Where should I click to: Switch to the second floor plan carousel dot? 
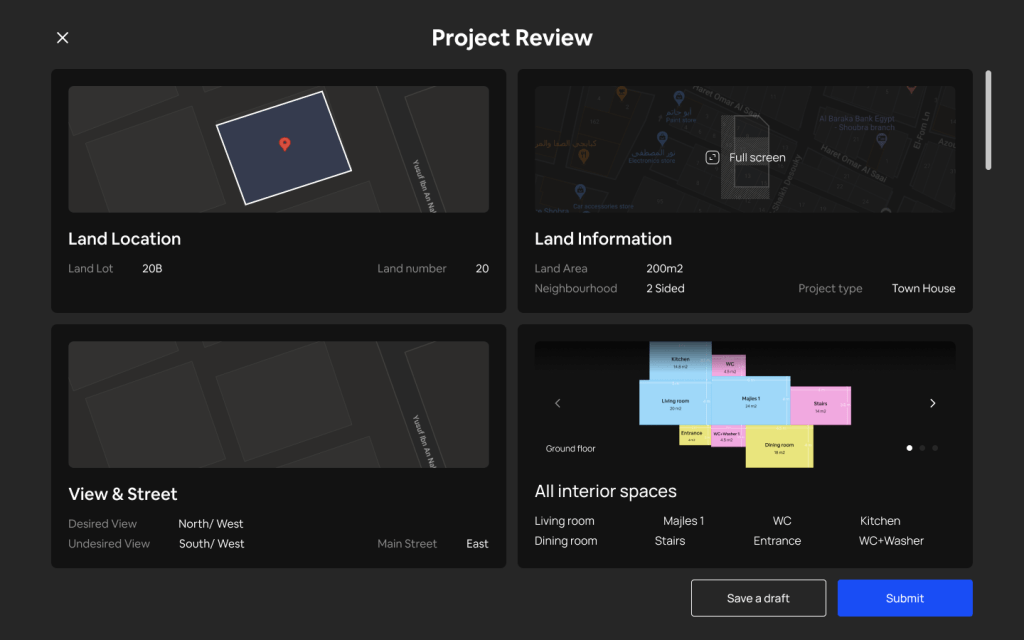(x=922, y=448)
